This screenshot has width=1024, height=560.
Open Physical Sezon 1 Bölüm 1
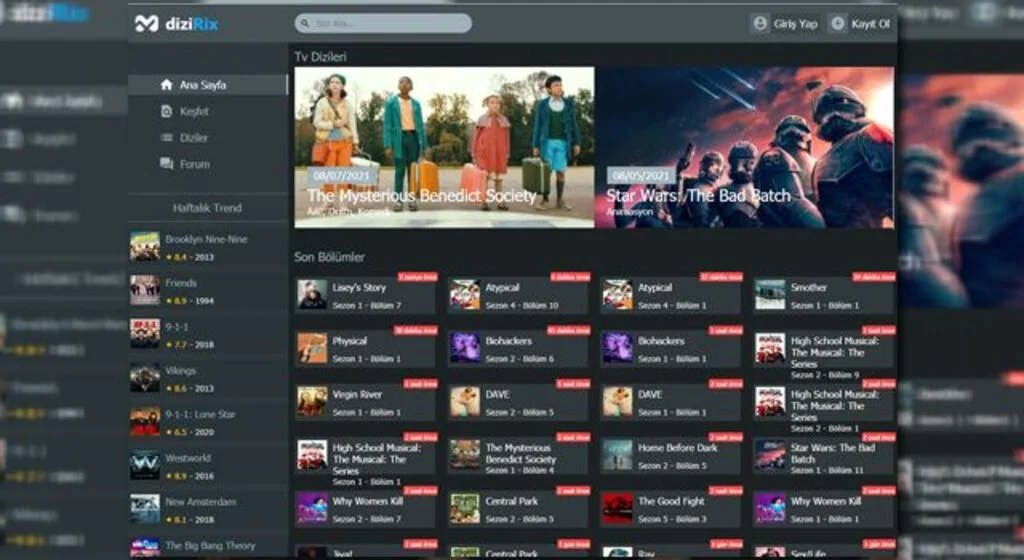[366, 349]
